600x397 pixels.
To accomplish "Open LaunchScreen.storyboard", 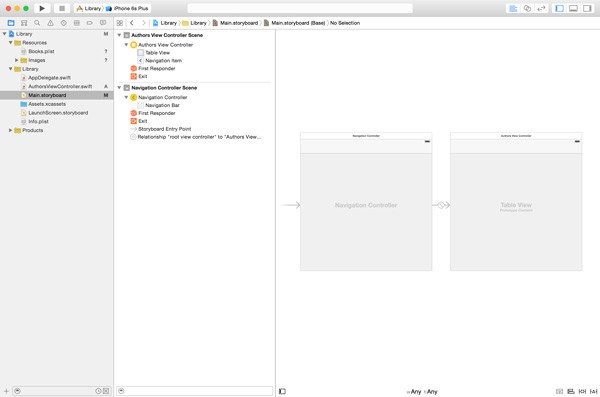I will pos(57,113).
